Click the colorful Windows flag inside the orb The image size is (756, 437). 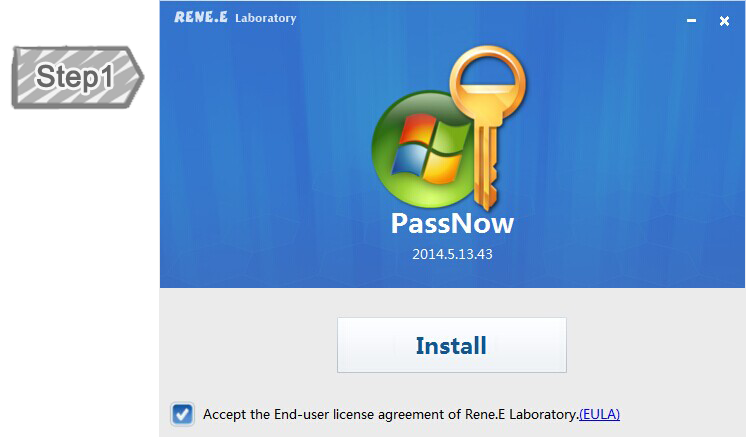(428, 149)
